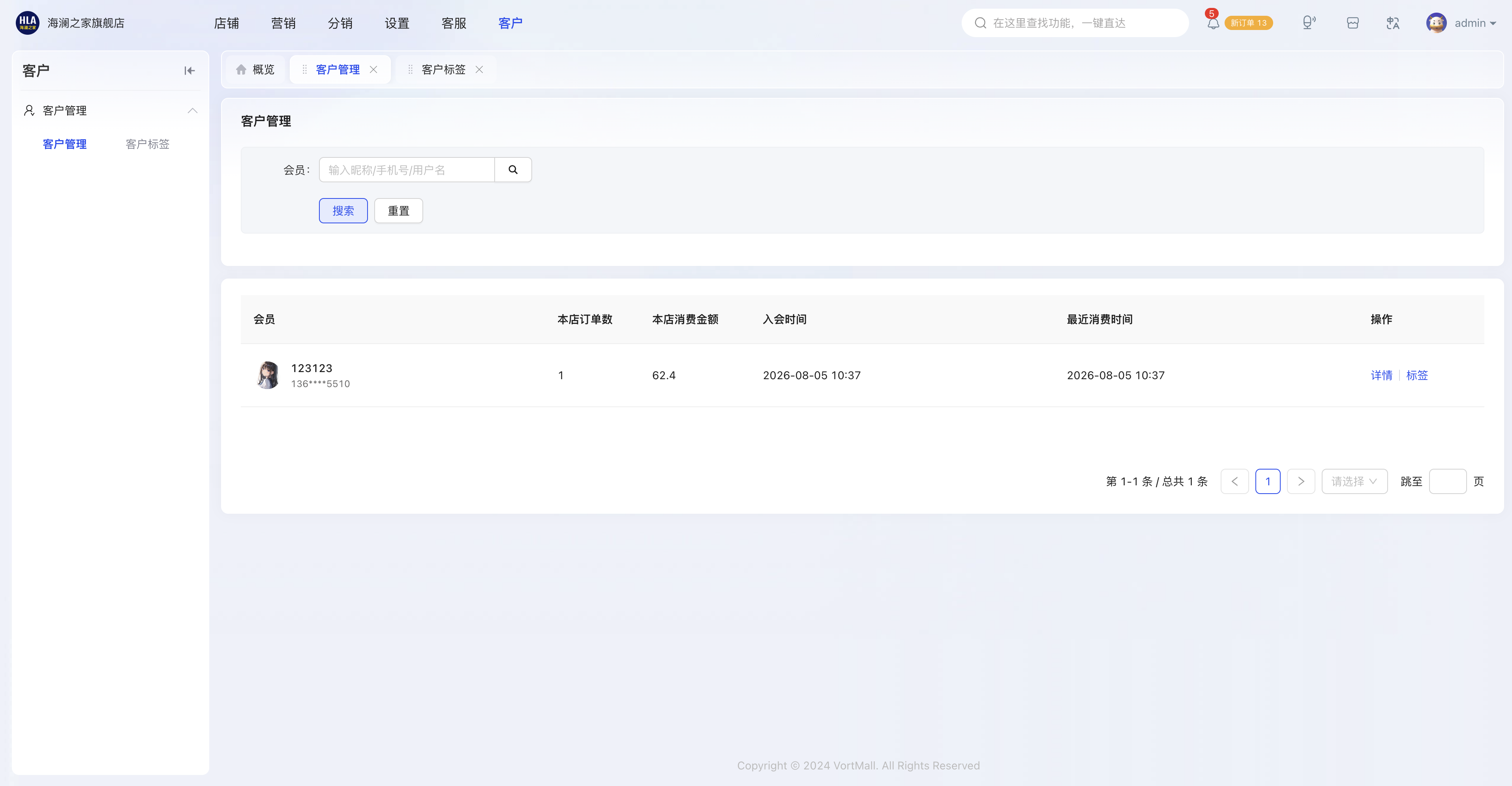
Task: Collapse the 客户 sidebar panel
Action: 189,71
